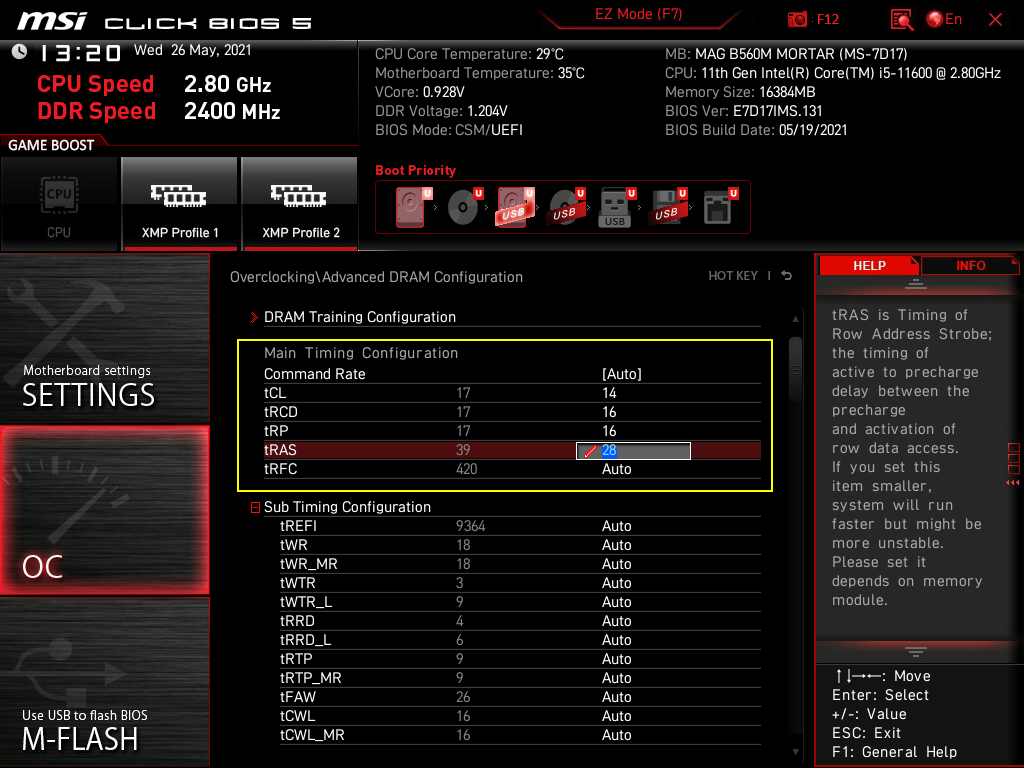
Task: Select the tFAW Auto value
Action: point(616,697)
